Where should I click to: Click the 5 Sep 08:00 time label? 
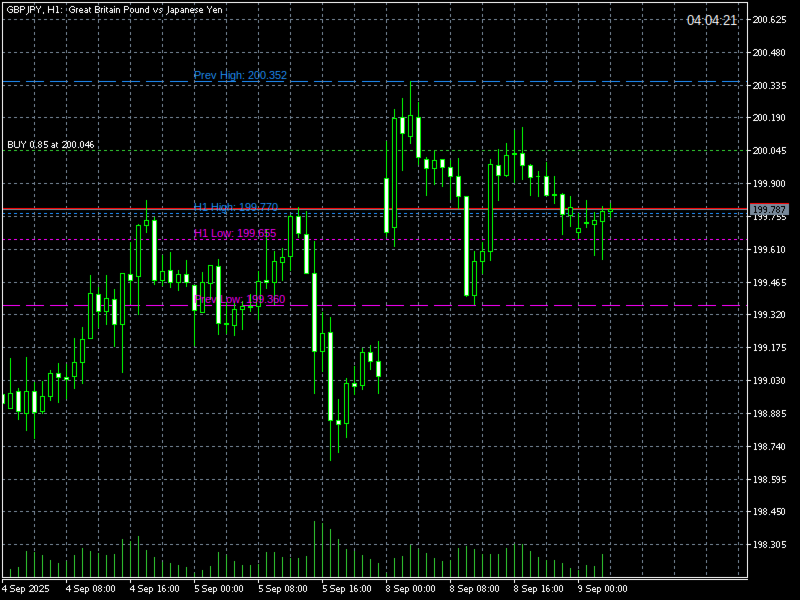point(283,589)
